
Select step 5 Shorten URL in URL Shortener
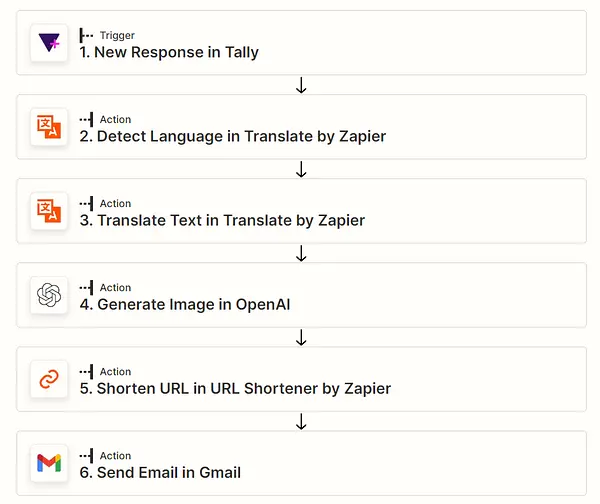click(301, 379)
